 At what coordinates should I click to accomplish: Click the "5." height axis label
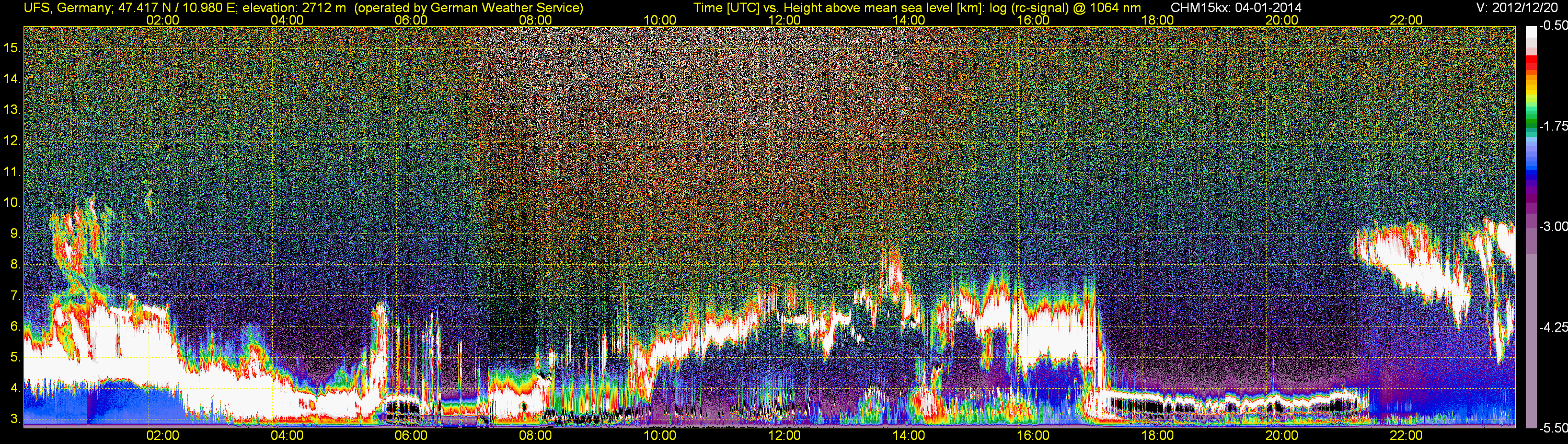[x=16, y=358]
